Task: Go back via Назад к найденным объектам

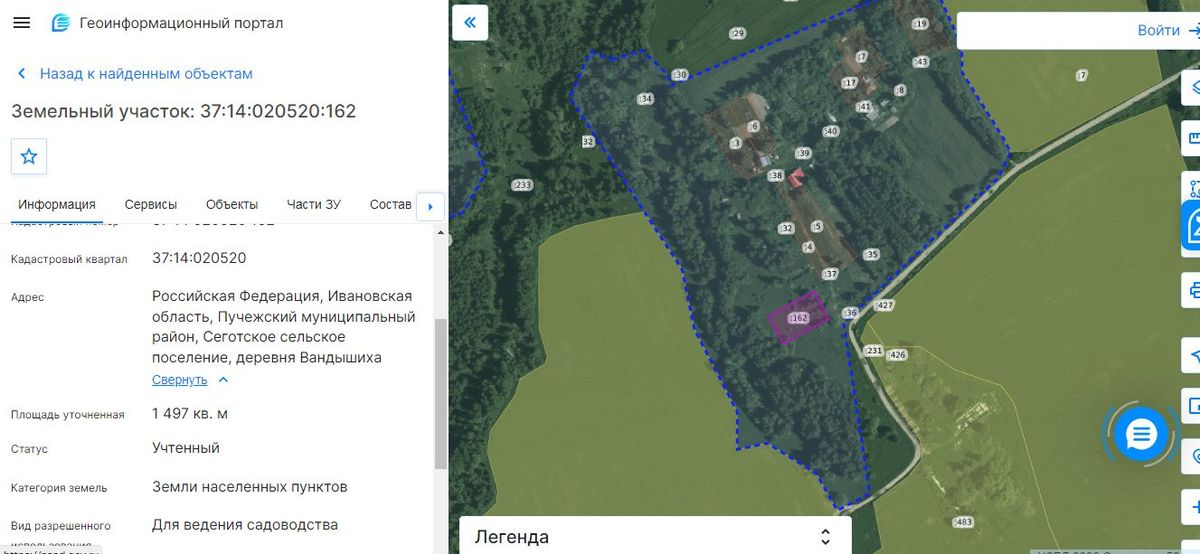Action: 135,74
